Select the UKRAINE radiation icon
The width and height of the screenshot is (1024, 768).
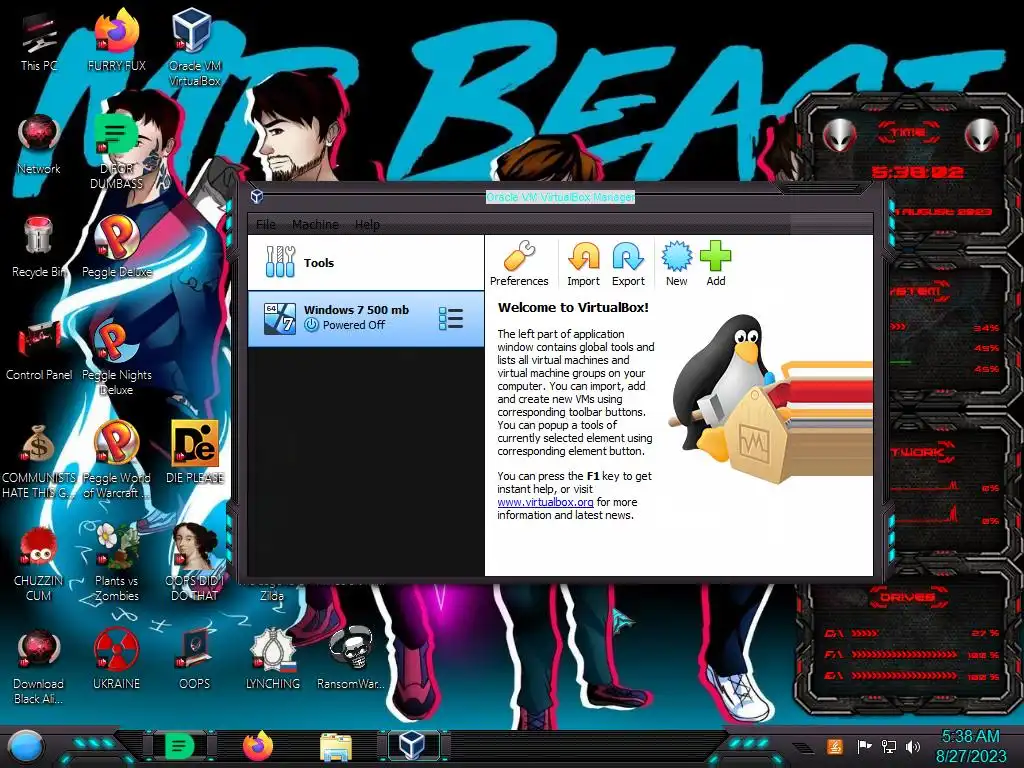click(116, 660)
